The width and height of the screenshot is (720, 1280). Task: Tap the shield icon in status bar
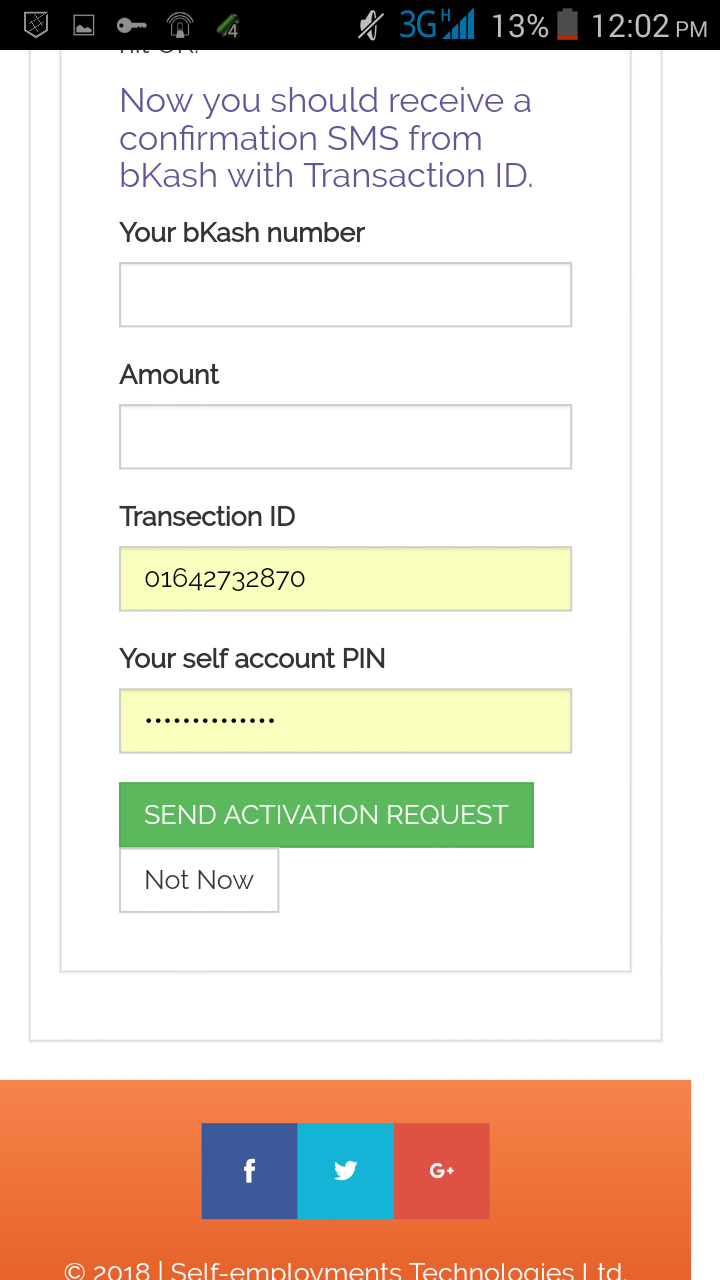point(36,25)
